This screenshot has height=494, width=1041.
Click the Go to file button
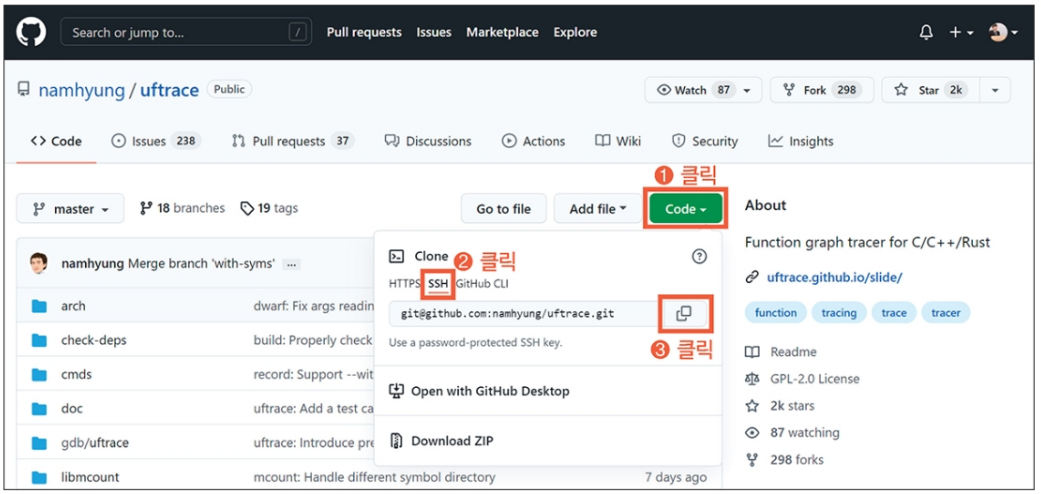[503, 208]
